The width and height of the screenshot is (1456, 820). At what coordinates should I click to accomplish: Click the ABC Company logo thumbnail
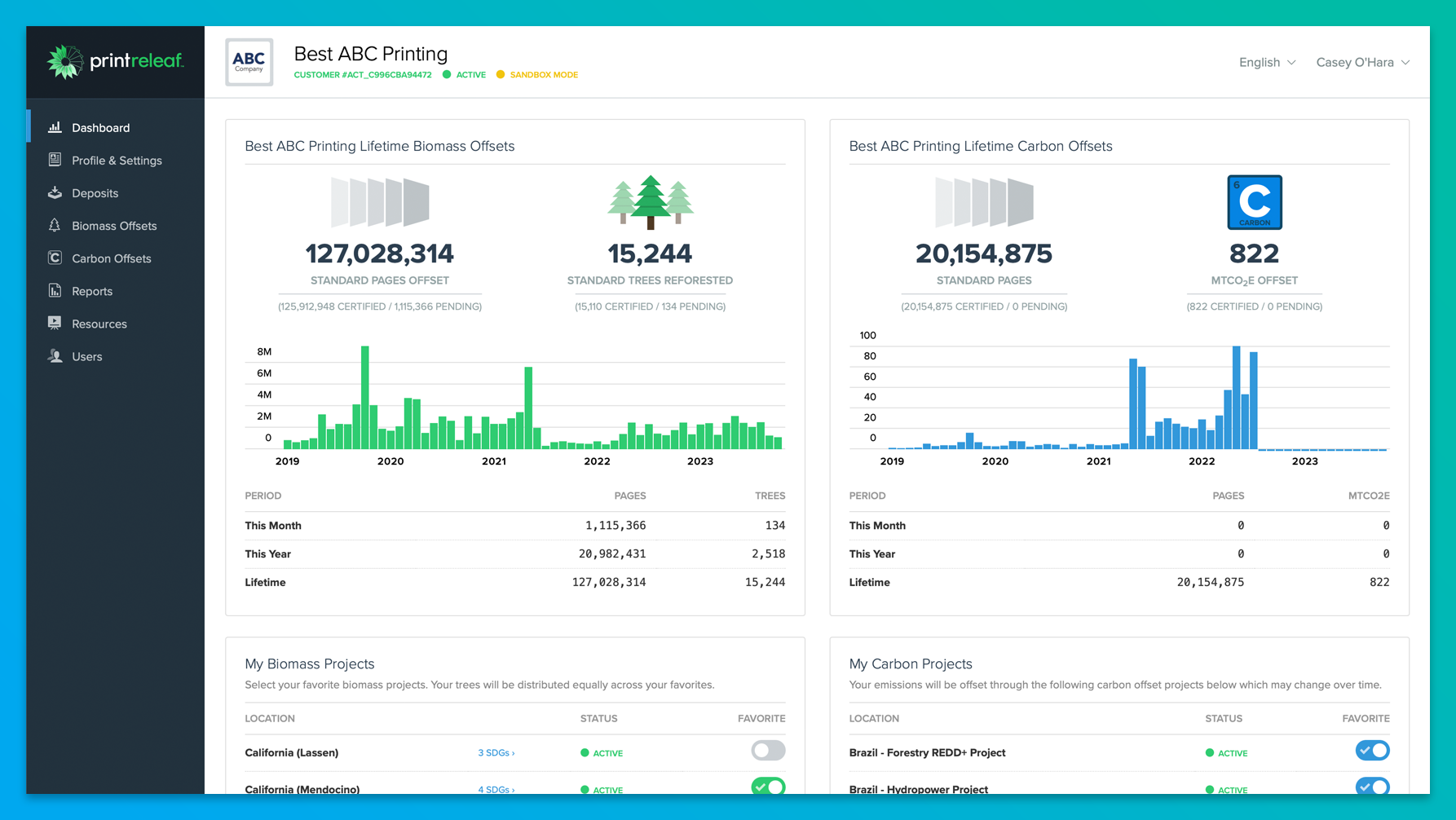point(249,62)
